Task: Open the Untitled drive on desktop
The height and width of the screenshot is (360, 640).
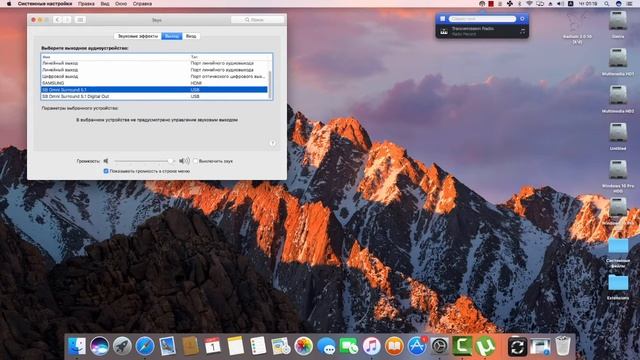Action: [x=618, y=134]
